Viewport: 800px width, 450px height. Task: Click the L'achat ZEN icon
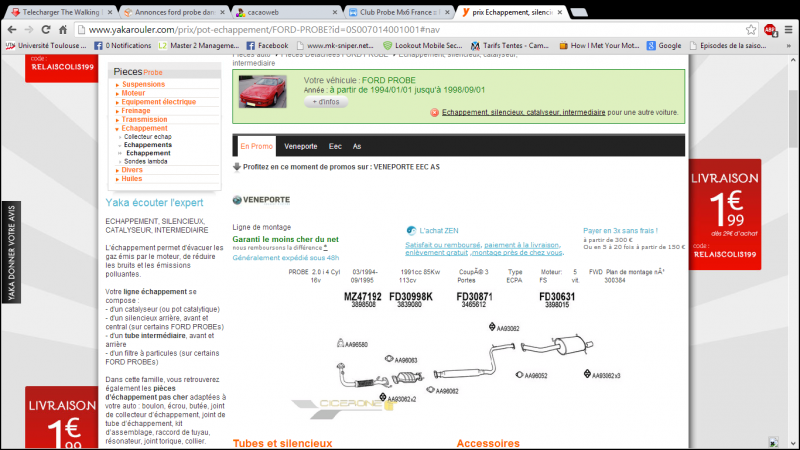coord(411,231)
